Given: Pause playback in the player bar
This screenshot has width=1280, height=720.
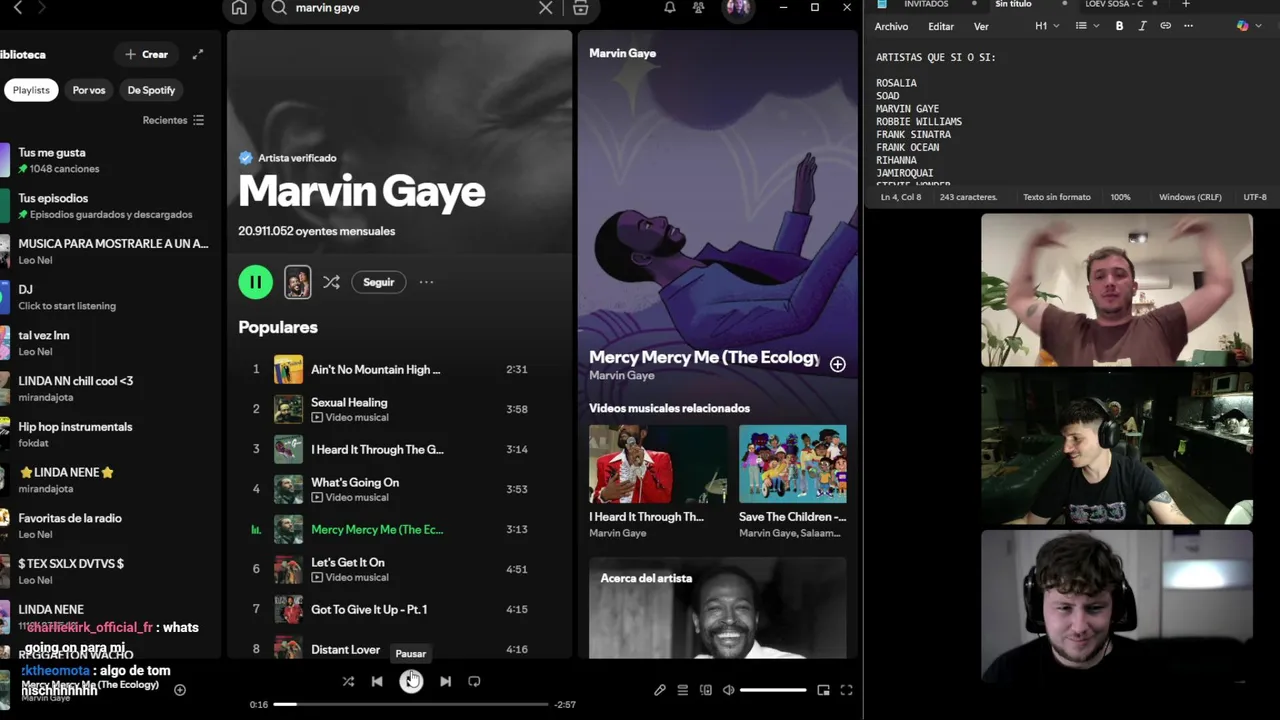Looking at the screenshot, I should click(x=411, y=681).
